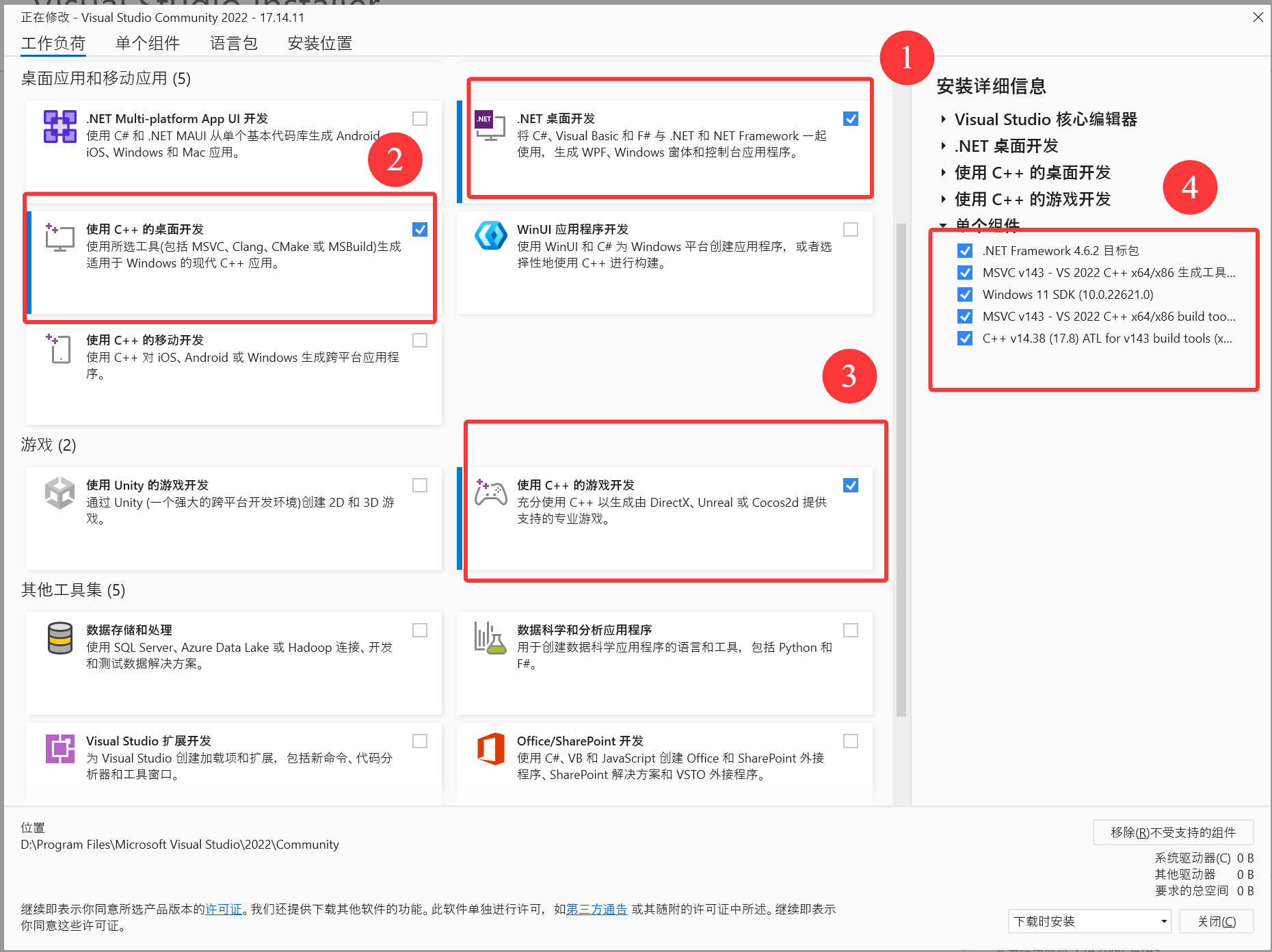Click the 其他工具集 (5) heading
This screenshot has height=952, width=1272.
[x=73, y=590]
